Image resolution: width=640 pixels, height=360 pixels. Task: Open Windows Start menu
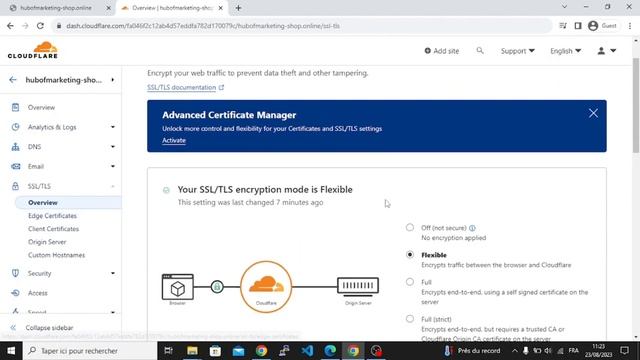click(11, 351)
